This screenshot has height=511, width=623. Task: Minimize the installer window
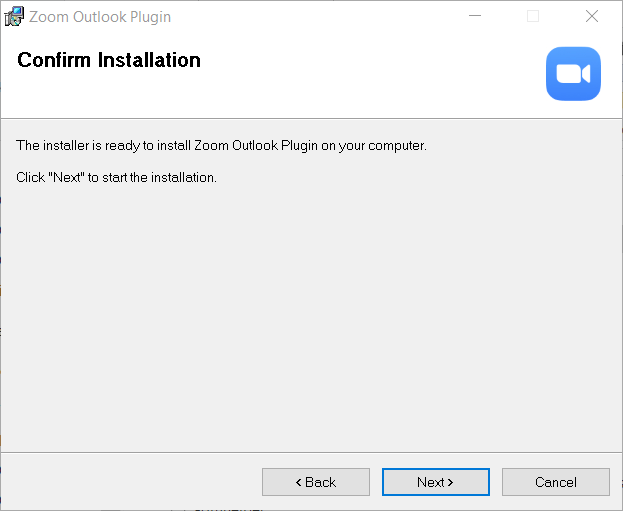pyautogui.click(x=475, y=16)
